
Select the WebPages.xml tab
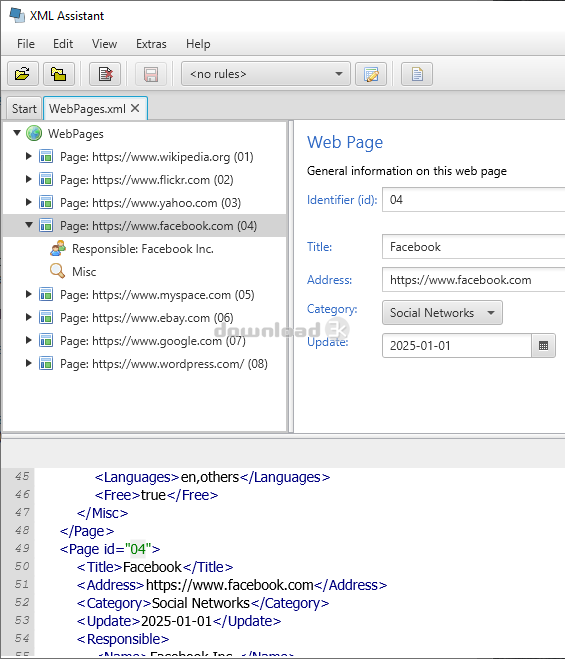87,109
